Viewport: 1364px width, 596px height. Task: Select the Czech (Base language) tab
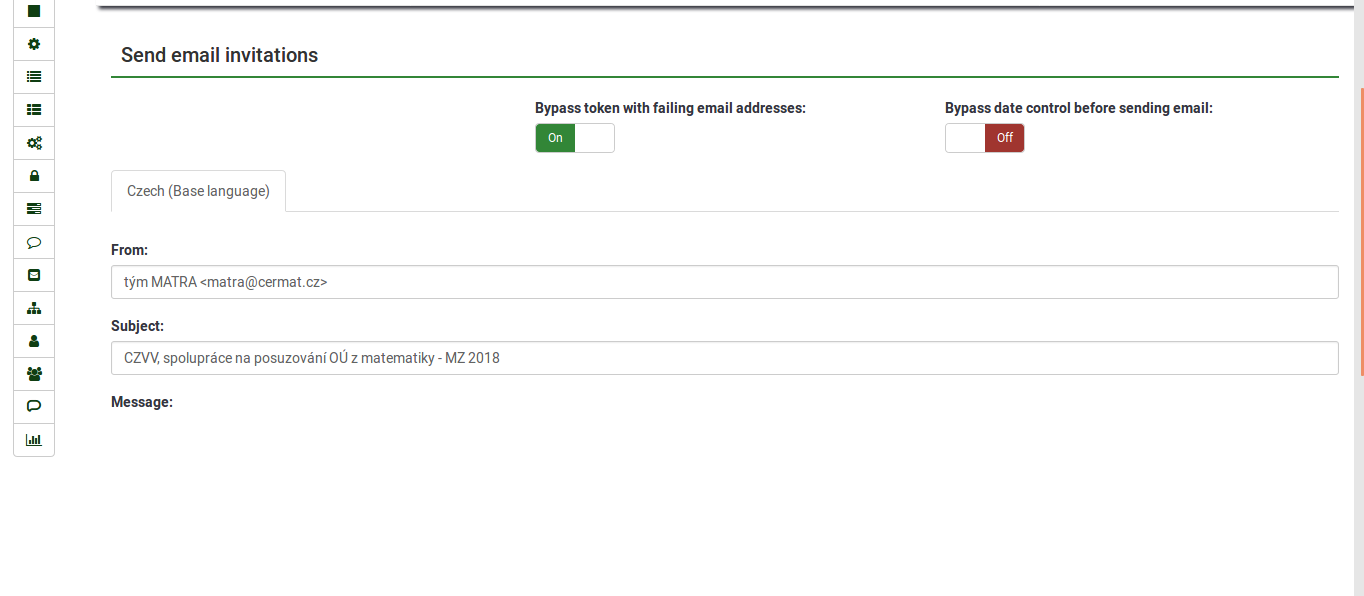coord(198,191)
